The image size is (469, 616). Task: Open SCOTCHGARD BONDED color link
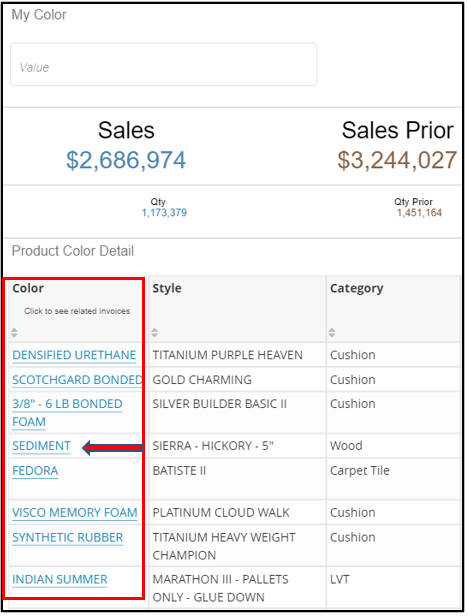[x=77, y=380]
